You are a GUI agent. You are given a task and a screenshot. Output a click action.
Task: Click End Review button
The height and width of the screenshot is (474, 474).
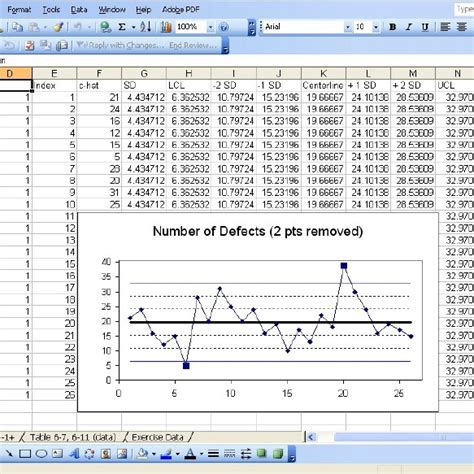[193, 45]
